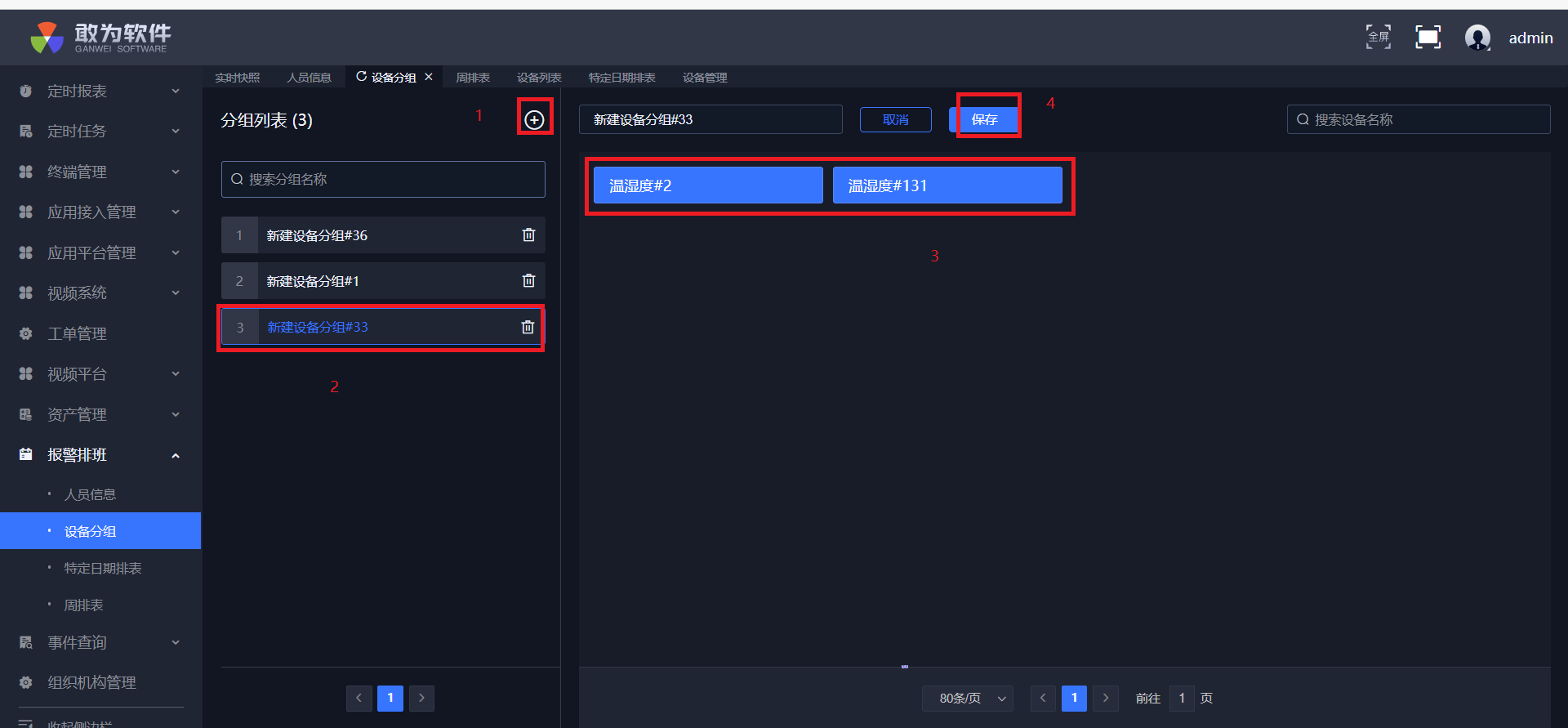Click the 报警排班 calendar icon
Image resolution: width=1568 pixels, height=728 pixels.
pos(26,455)
